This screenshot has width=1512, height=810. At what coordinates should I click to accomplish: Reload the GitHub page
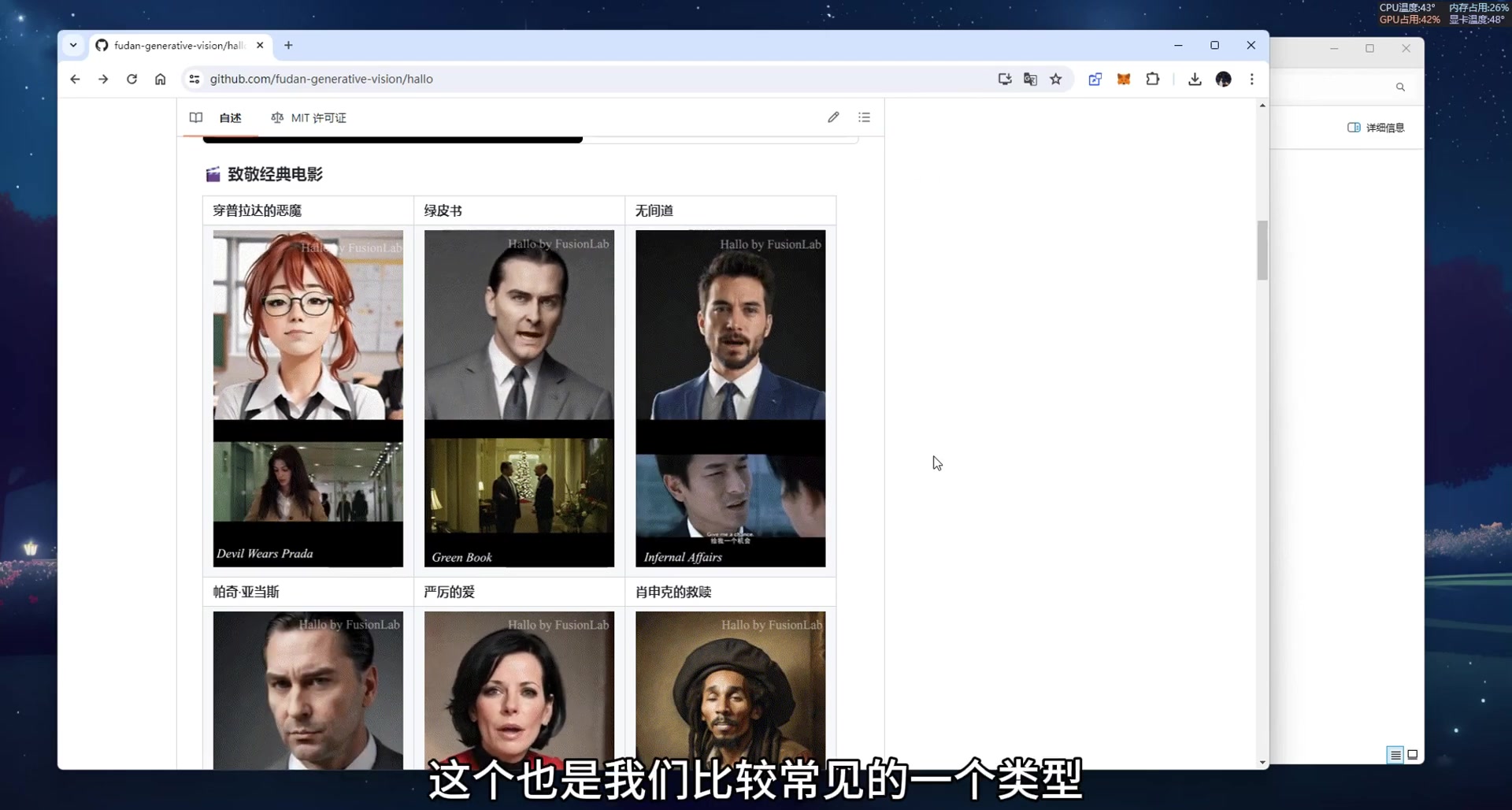coord(132,79)
